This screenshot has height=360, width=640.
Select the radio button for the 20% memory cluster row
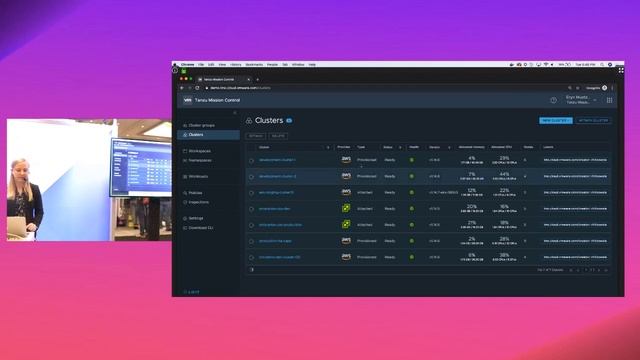point(251,209)
